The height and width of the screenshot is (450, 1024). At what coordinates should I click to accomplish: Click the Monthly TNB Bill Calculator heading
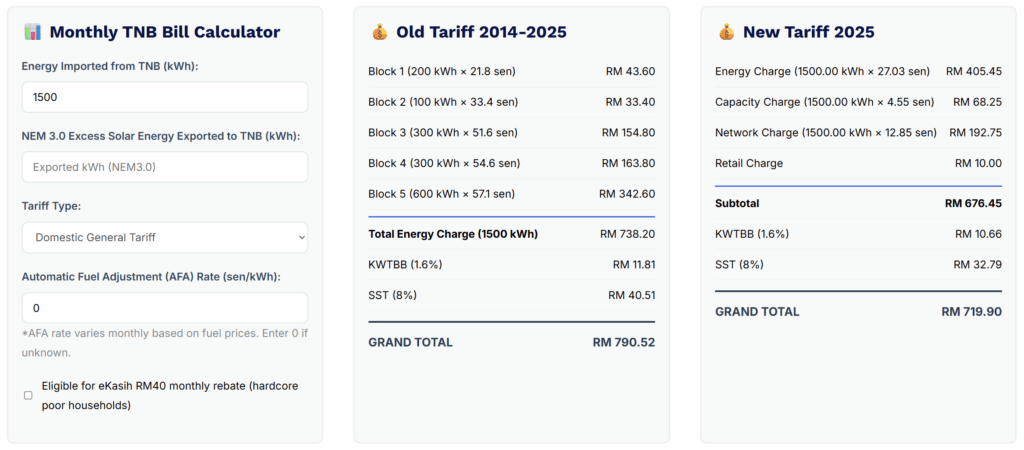pos(164,32)
